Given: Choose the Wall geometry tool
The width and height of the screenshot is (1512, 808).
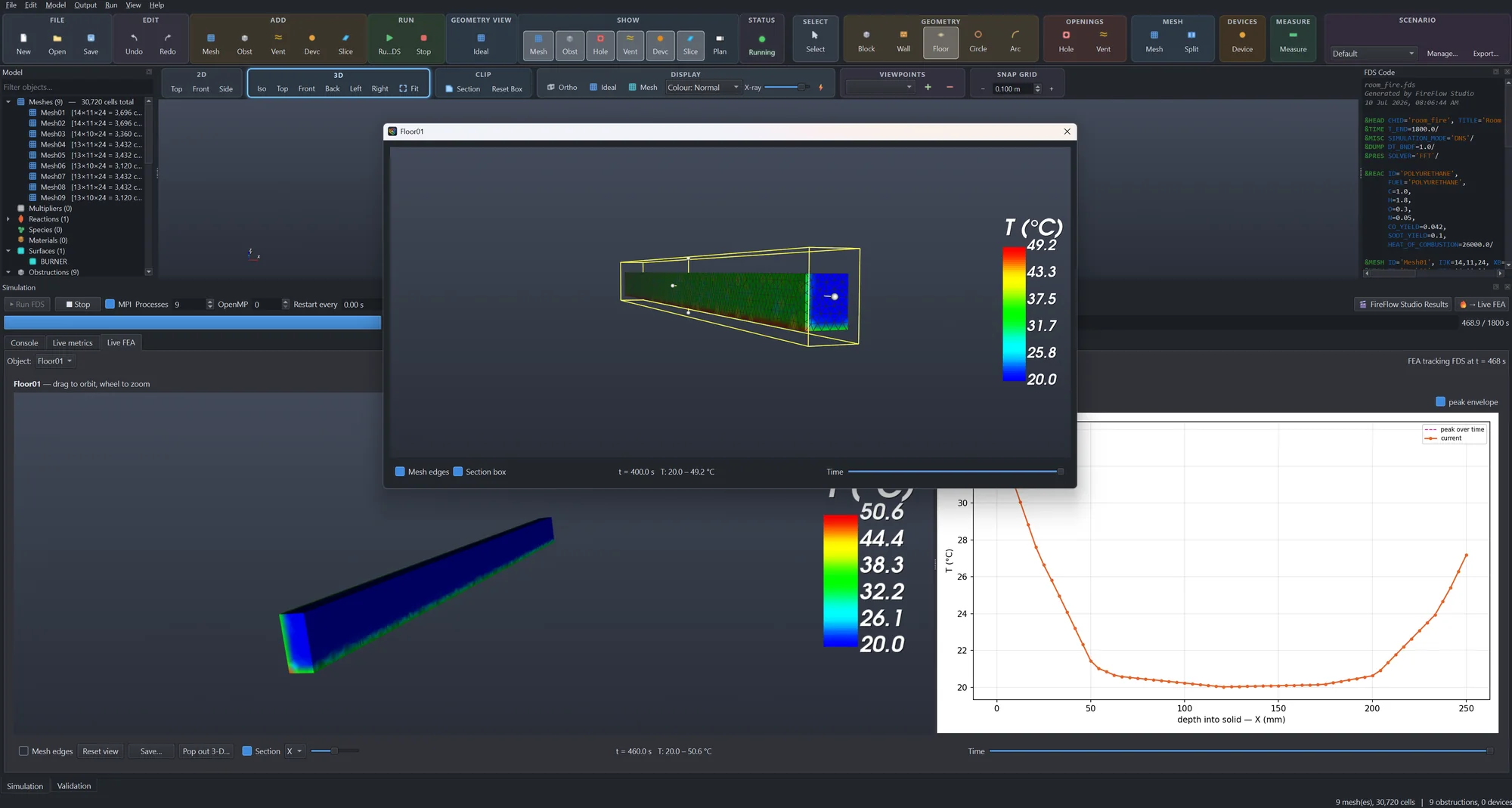Looking at the screenshot, I should [903, 42].
